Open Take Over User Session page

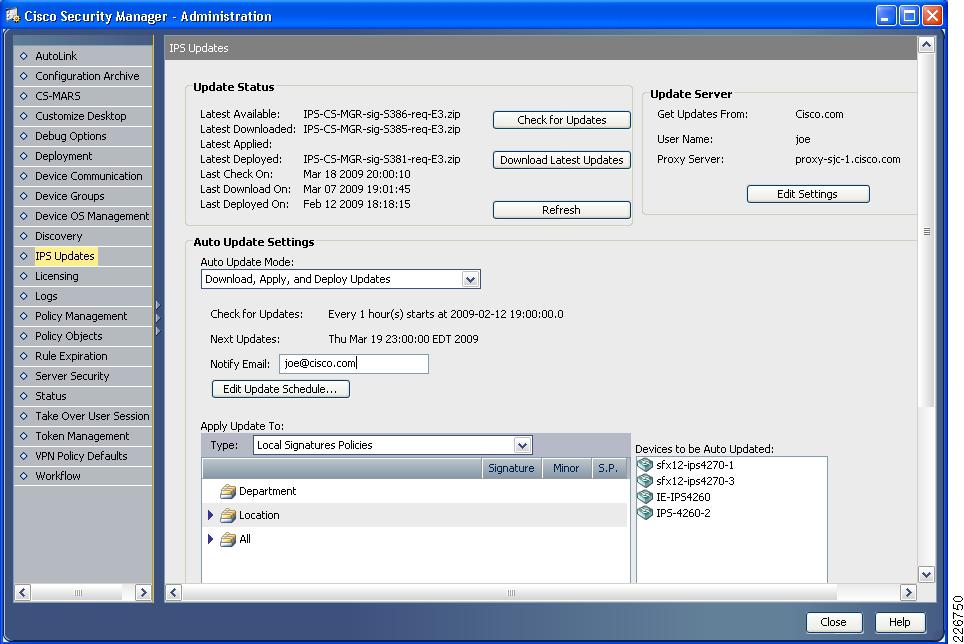[x=92, y=415]
